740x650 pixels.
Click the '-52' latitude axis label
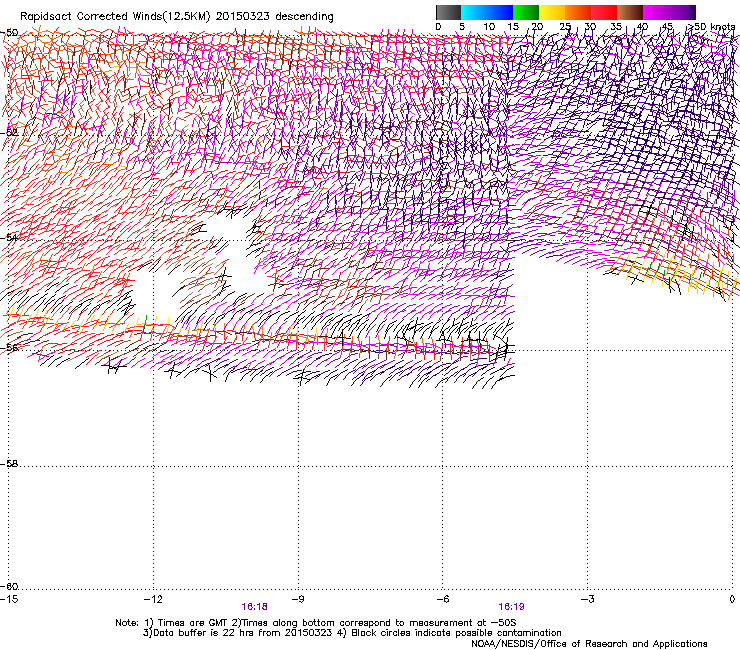click(x=9, y=132)
